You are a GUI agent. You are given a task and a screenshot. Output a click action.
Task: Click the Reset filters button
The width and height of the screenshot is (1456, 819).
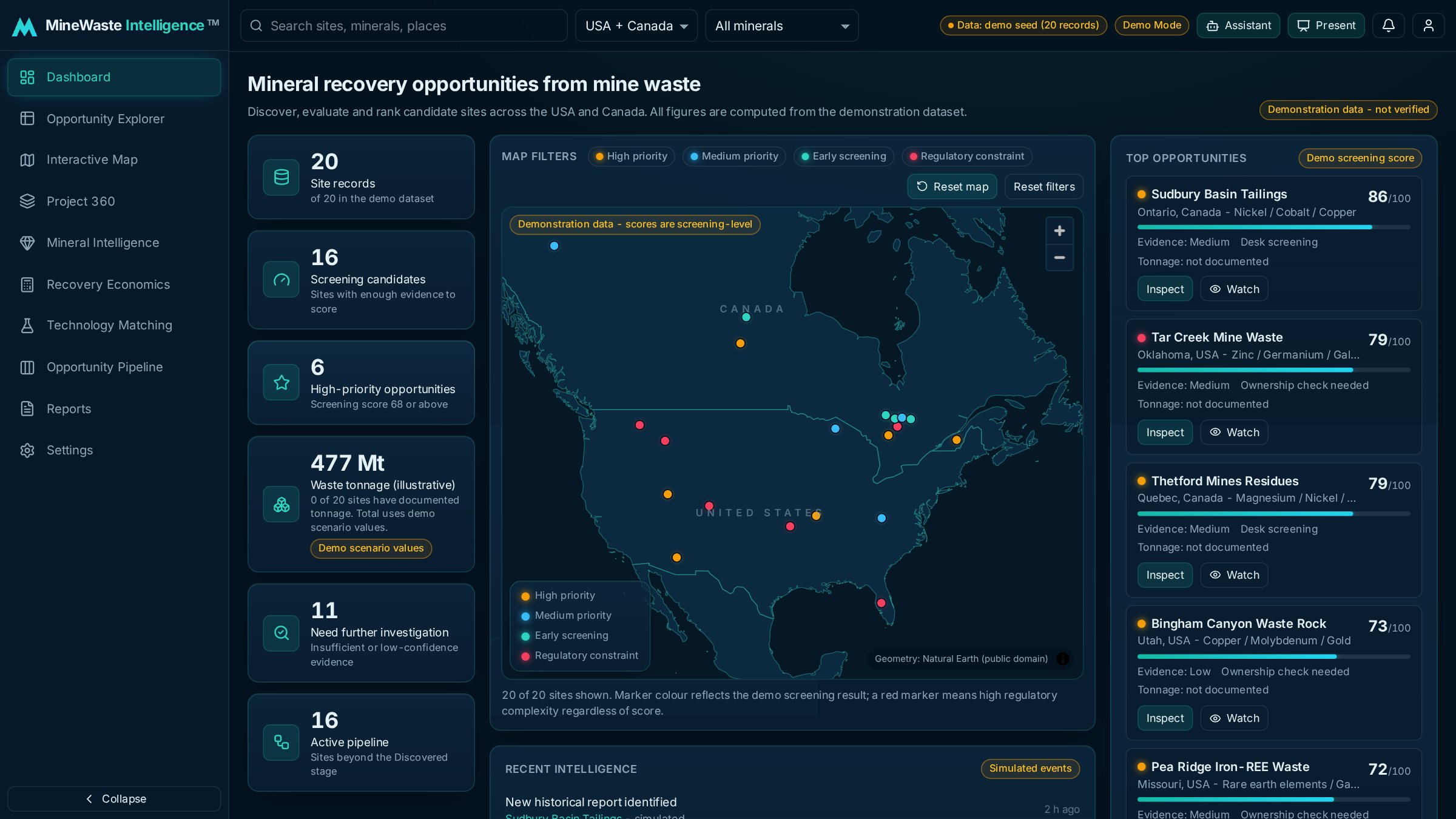pos(1044,187)
